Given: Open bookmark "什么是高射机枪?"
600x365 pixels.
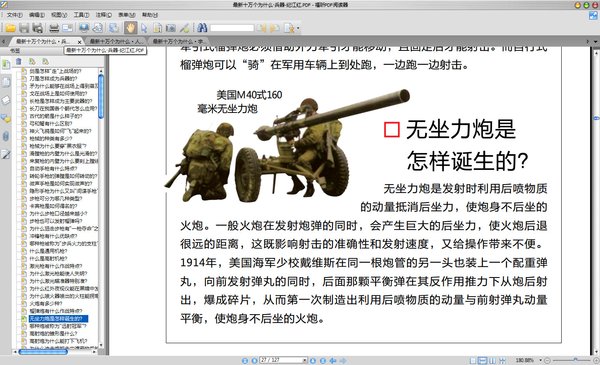Looking at the screenshot, I should pos(48,259).
